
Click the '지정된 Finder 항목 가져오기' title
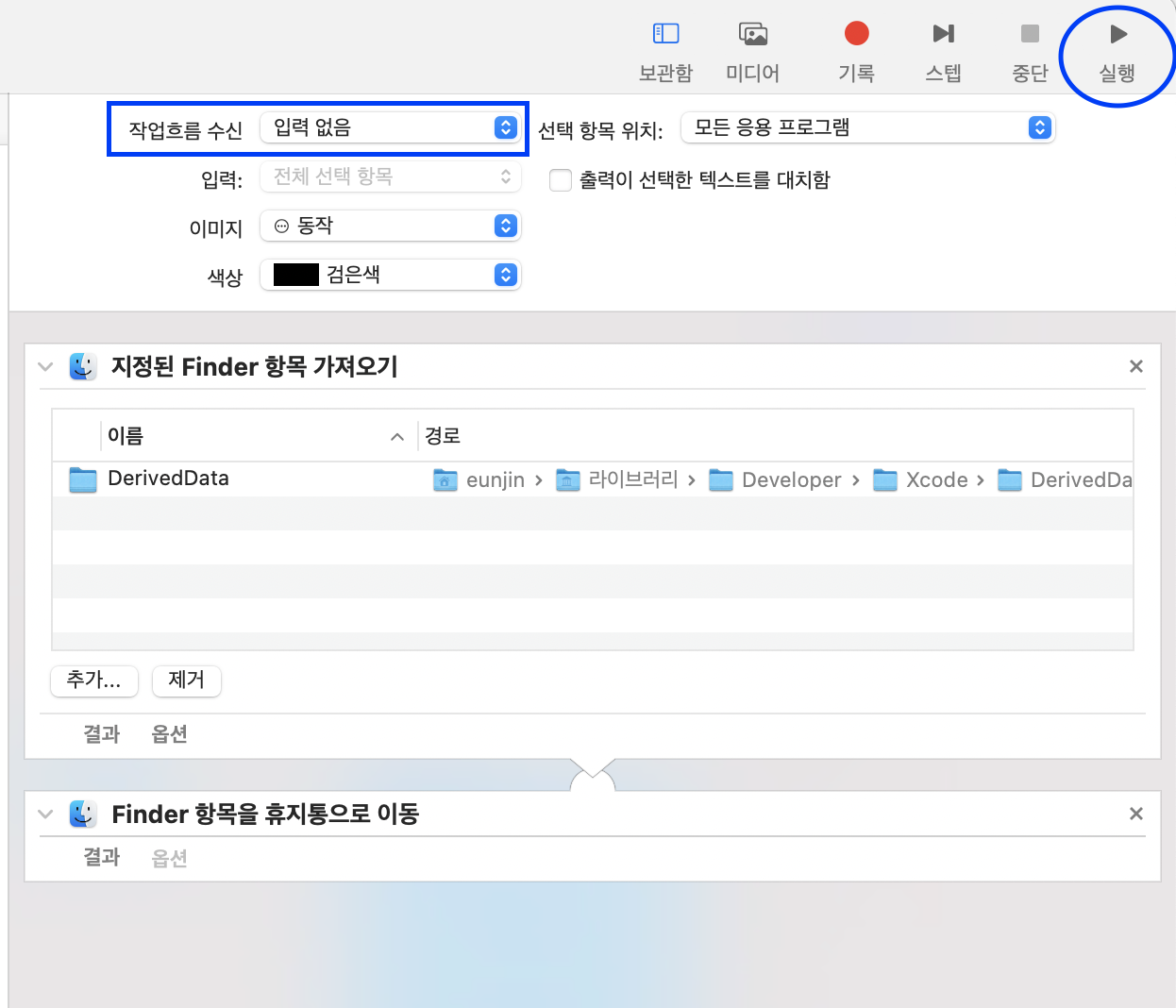[255, 366]
